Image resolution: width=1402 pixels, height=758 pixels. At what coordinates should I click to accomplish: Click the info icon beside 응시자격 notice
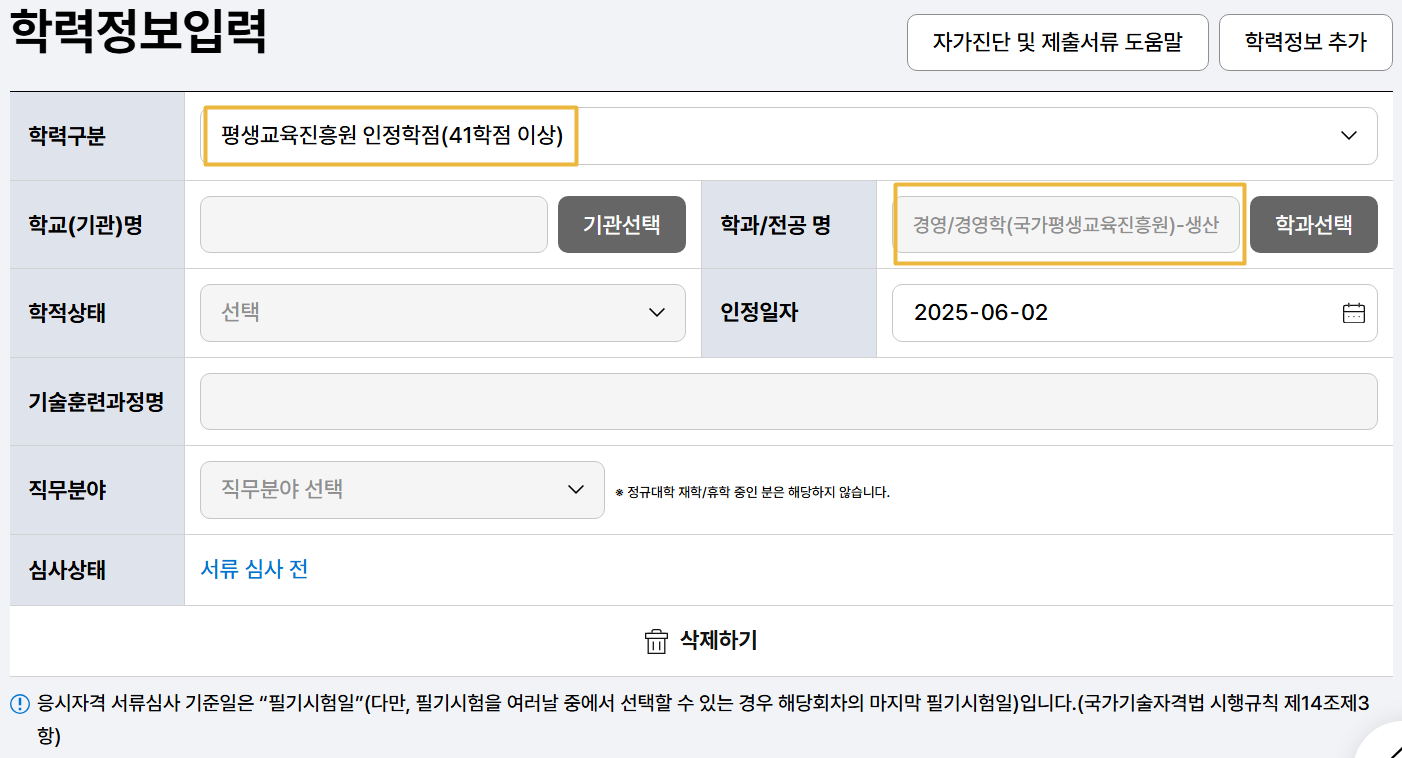(x=19, y=704)
